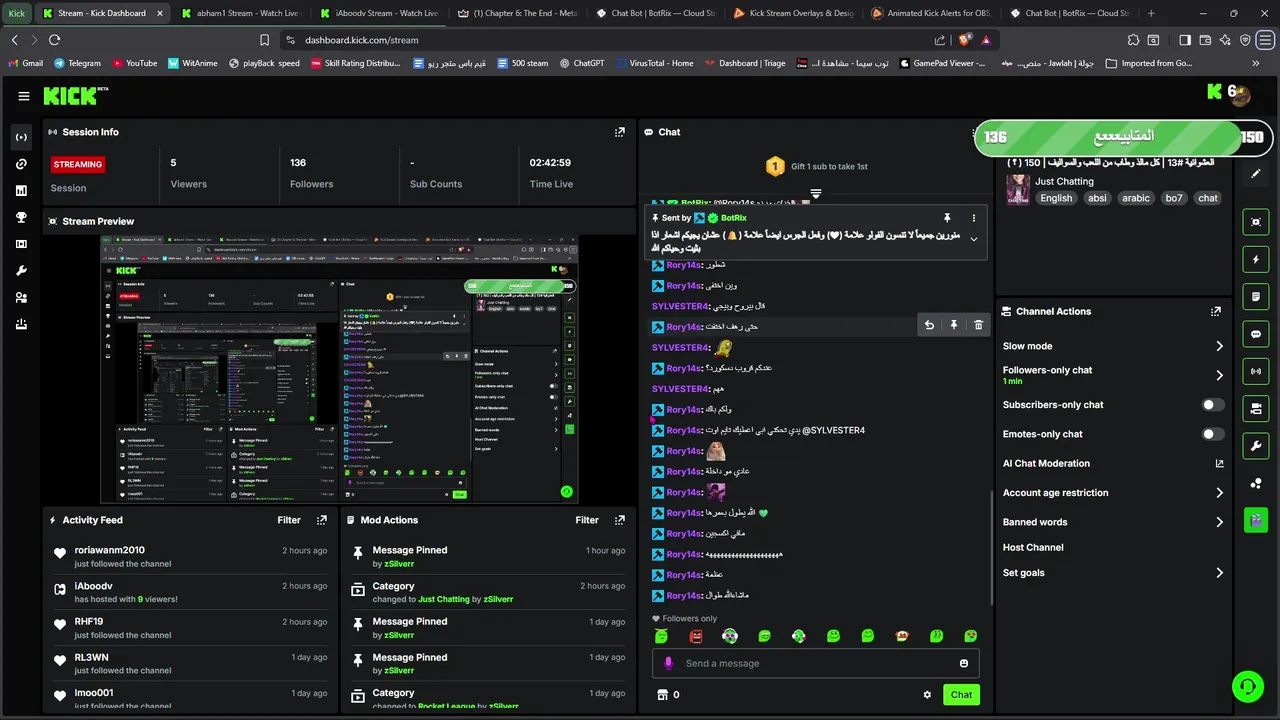
Task: Click green headset support button
Action: pos(1247,687)
